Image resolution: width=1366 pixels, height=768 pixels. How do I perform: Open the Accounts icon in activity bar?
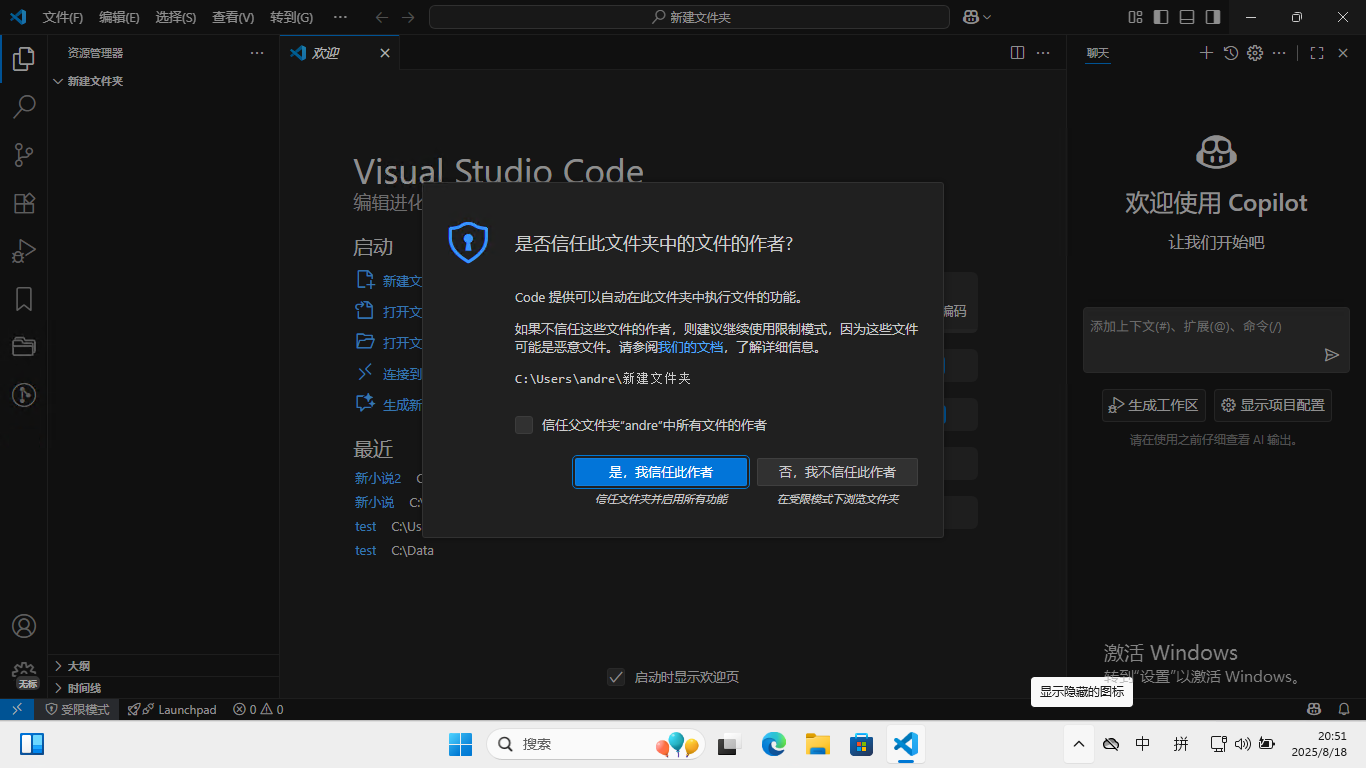[24, 626]
